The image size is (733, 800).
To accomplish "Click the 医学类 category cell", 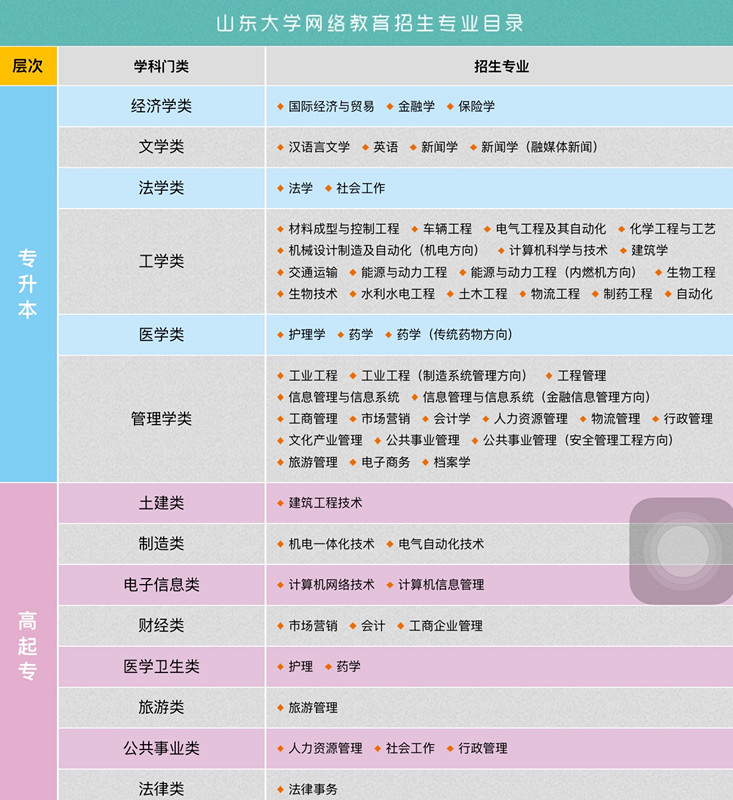I will (161, 335).
